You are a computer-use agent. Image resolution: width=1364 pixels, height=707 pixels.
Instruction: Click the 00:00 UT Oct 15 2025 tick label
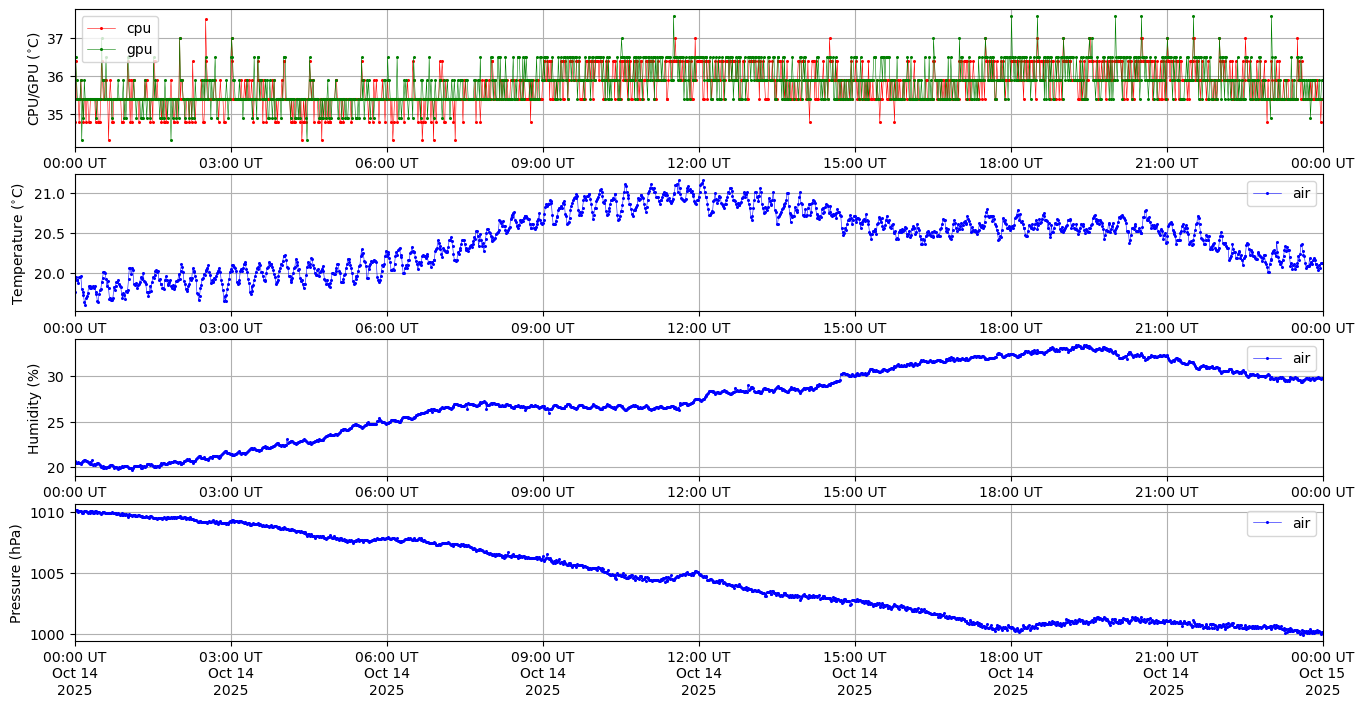click(x=1322, y=672)
